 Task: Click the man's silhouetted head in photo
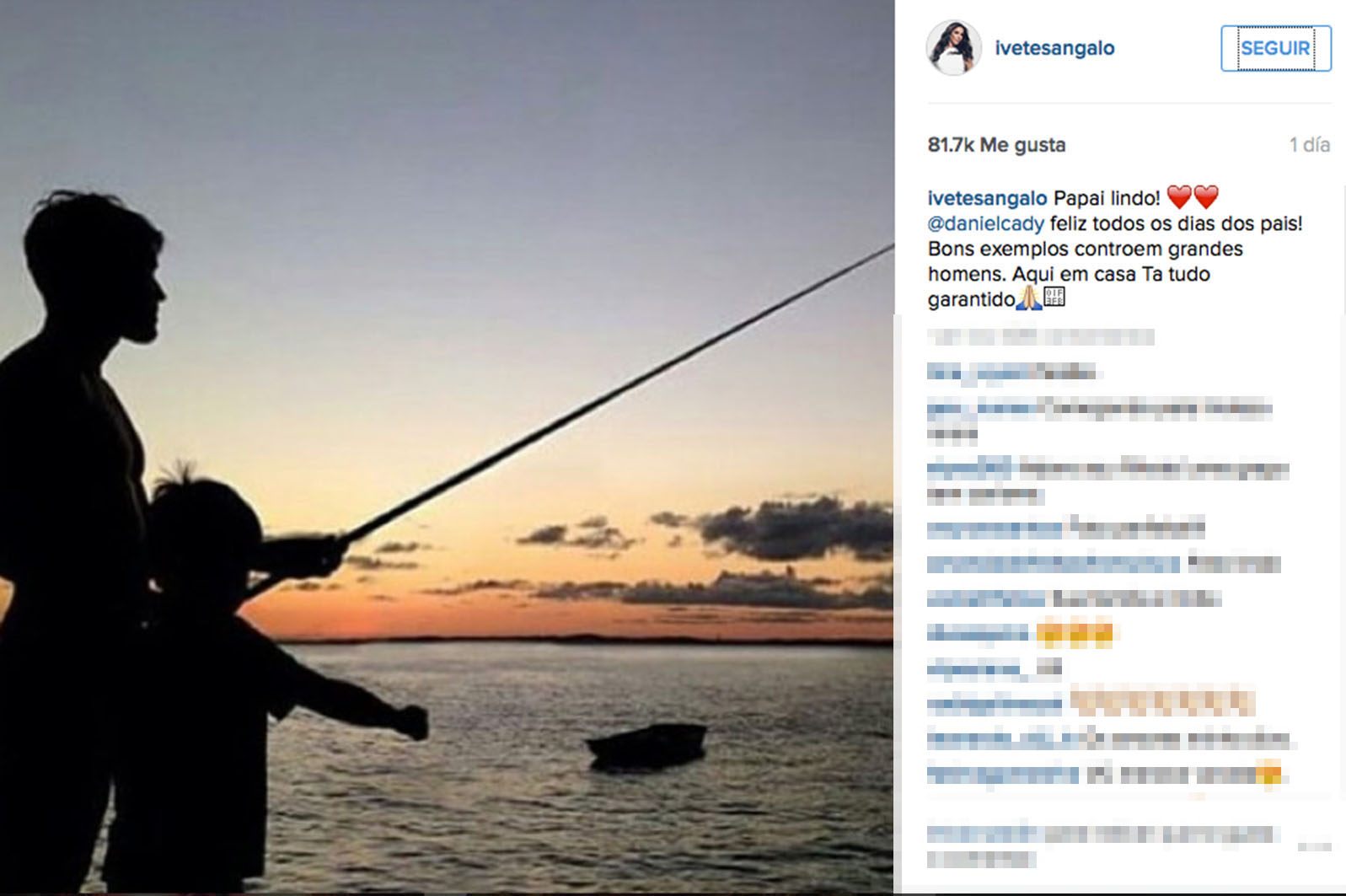pyautogui.click(x=94, y=266)
